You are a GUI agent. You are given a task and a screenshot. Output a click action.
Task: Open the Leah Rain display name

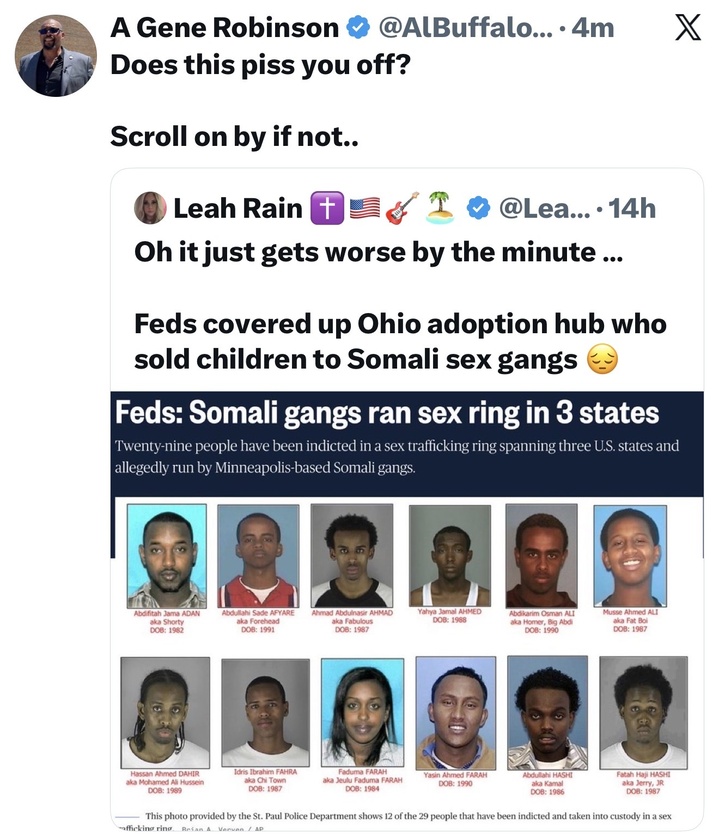(x=237, y=207)
